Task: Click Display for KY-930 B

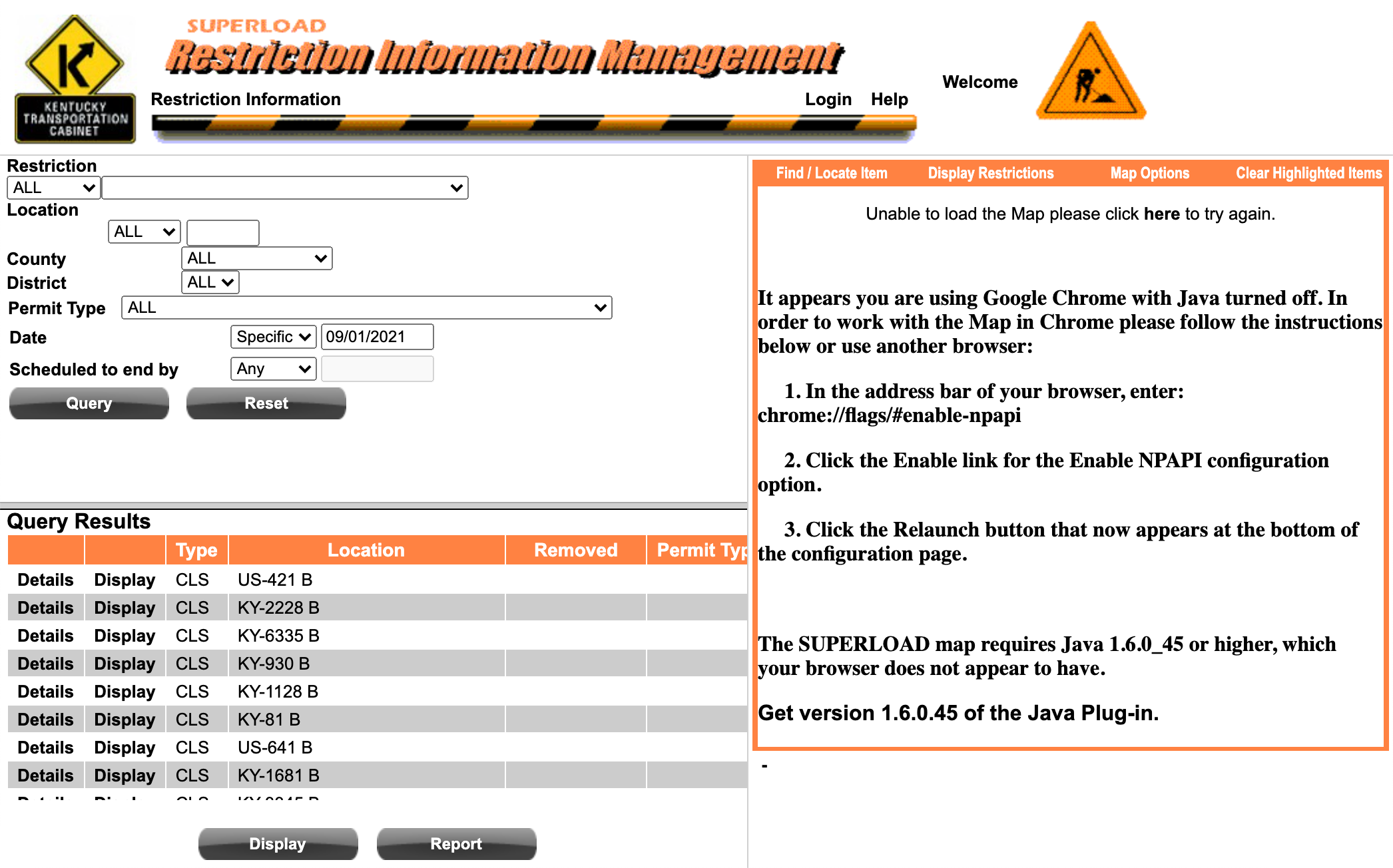Action: coord(125,664)
